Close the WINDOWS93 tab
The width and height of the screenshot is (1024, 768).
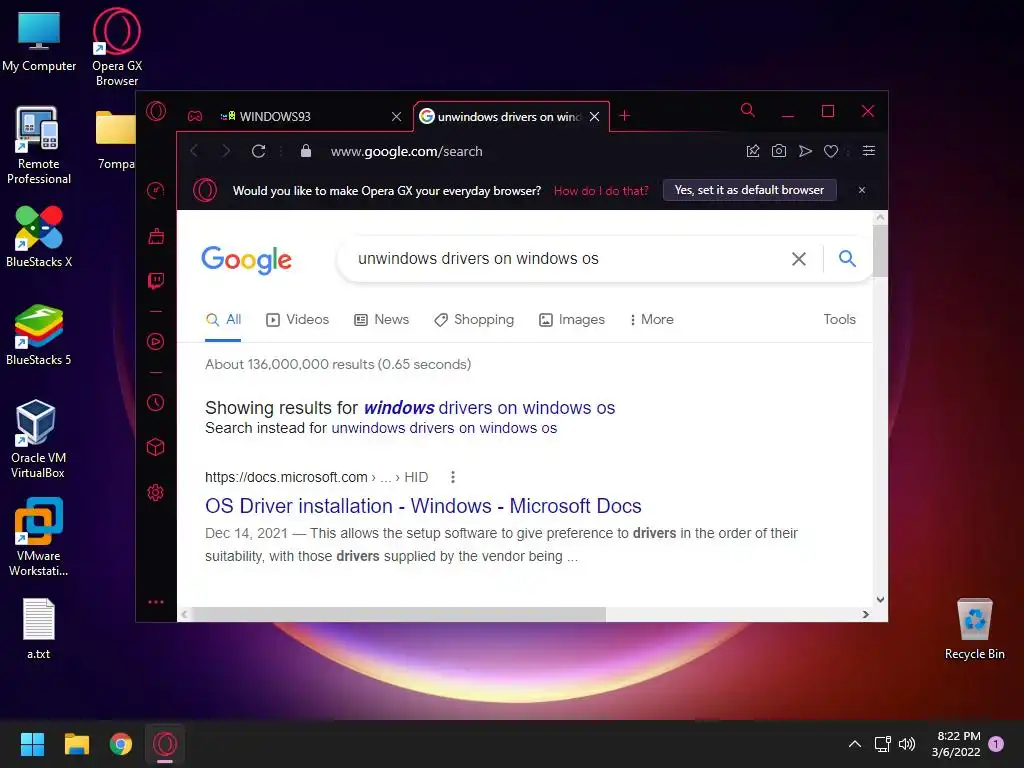click(396, 116)
